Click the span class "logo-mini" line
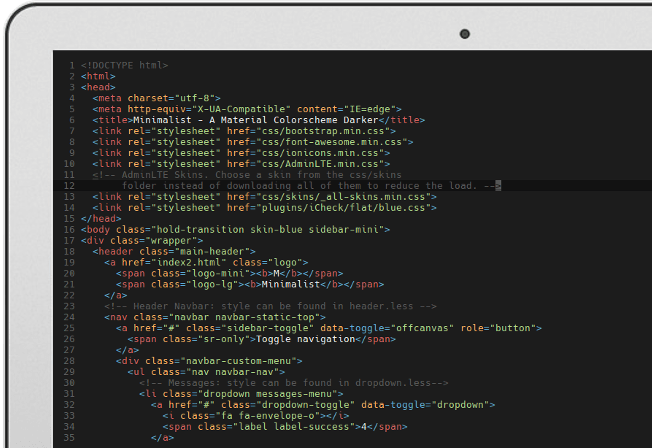The height and width of the screenshot is (448, 652). 230,273
